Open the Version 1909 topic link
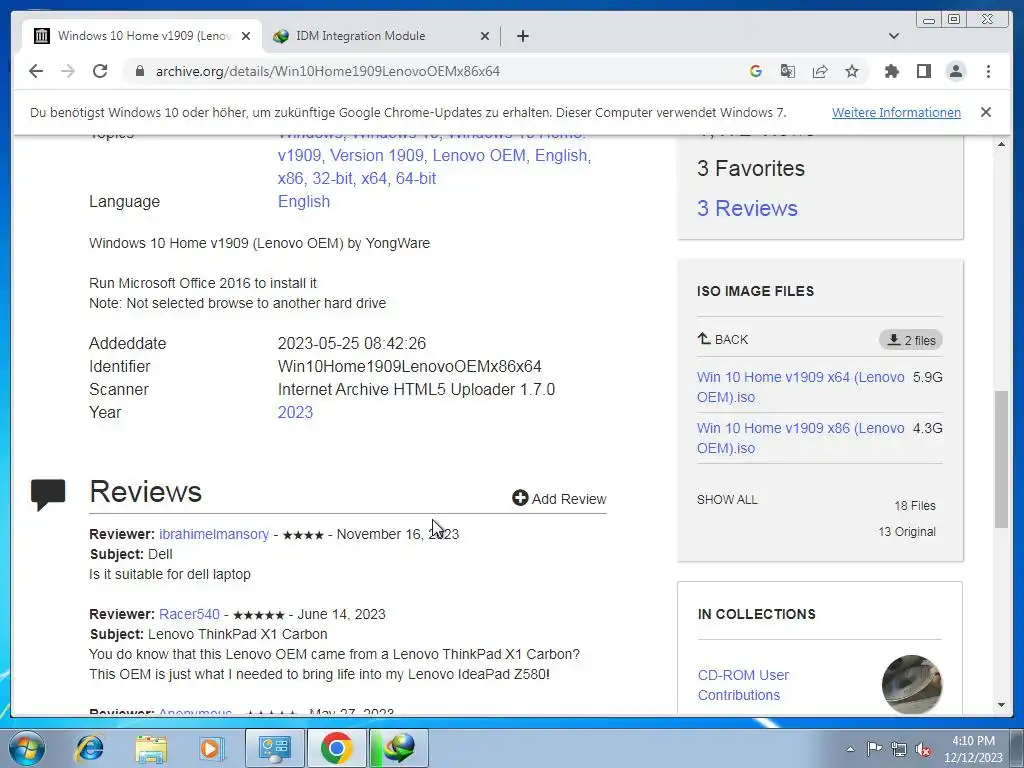 [376, 155]
